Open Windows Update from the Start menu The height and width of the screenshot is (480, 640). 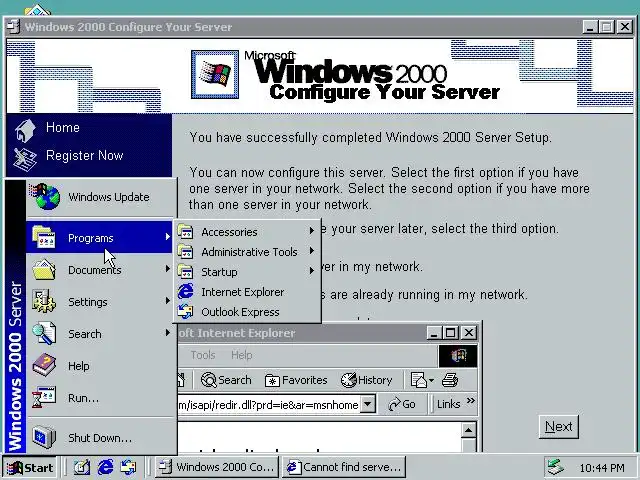click(x=101, y=197)
